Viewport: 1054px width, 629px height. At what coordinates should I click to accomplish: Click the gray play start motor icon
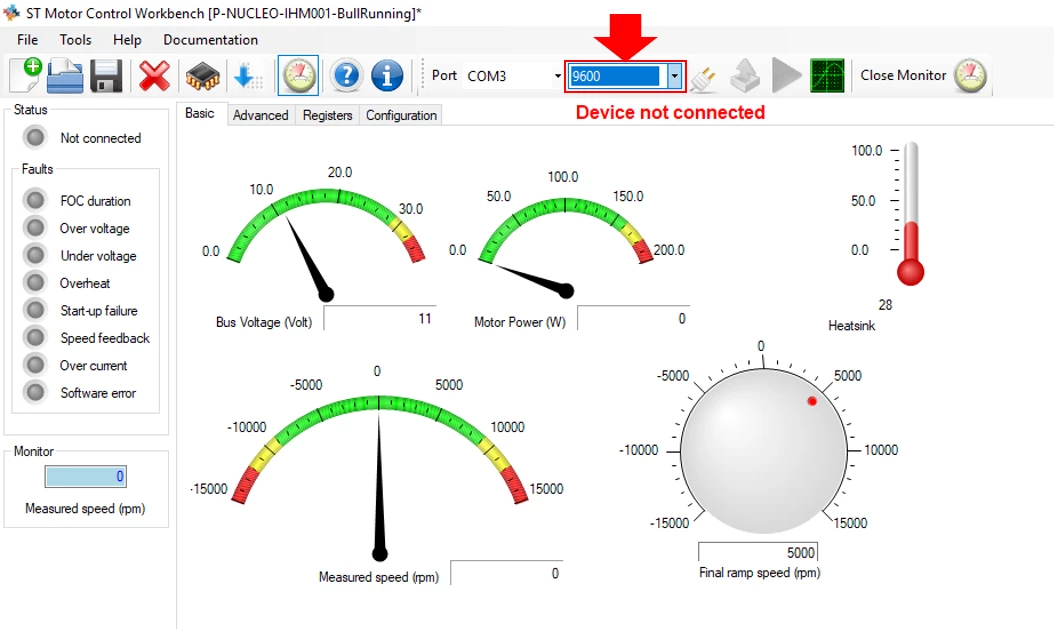tap(786, 75)
